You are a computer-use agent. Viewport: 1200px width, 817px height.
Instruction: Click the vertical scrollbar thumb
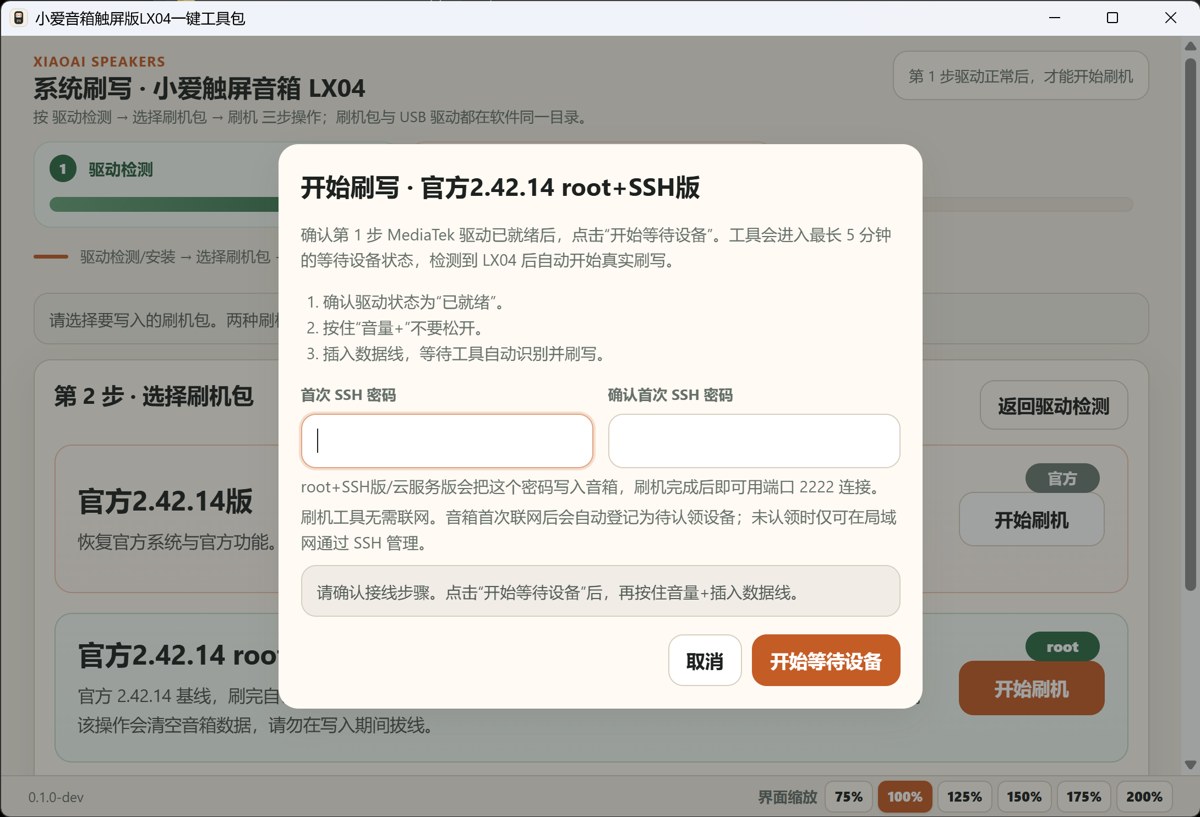(x=1189, y=327)
